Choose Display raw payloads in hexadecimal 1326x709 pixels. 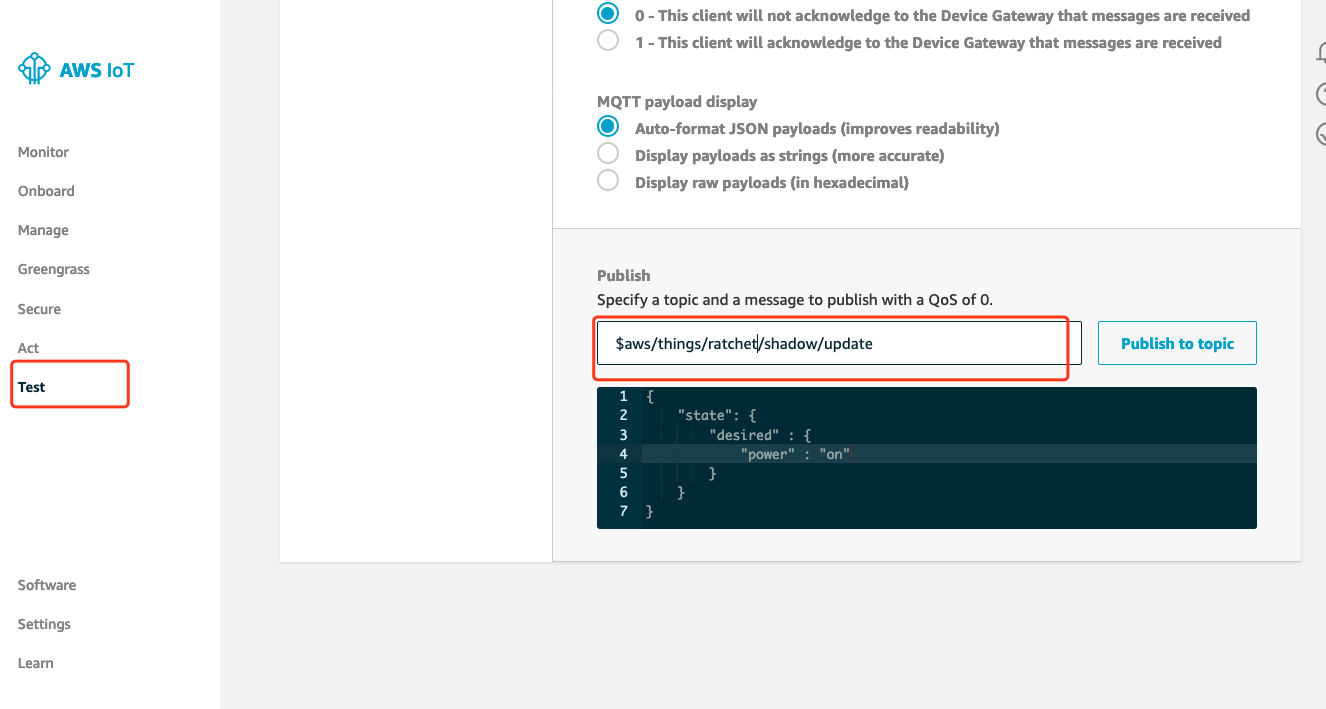click(608, 182)
